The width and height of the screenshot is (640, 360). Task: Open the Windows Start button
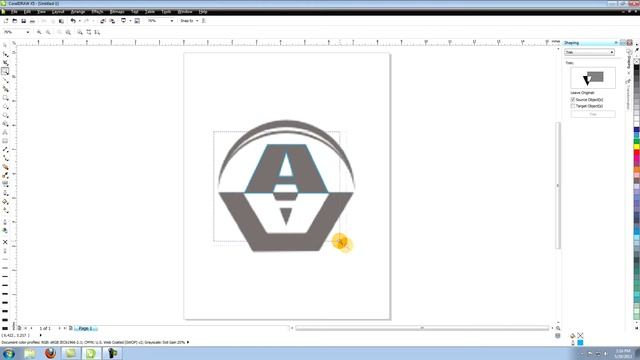click(9, 353)
